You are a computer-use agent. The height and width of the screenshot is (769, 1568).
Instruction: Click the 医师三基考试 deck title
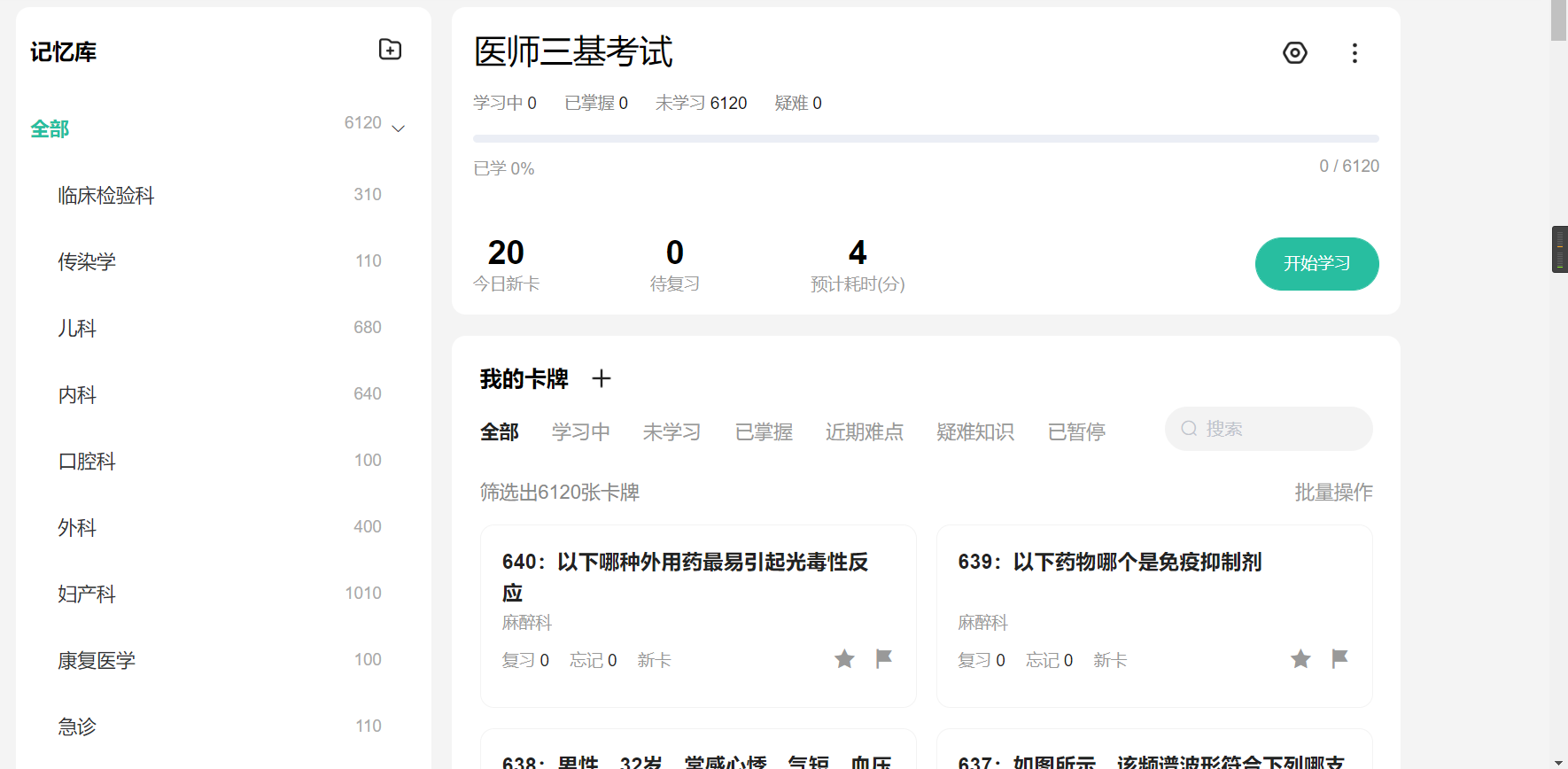573,51
